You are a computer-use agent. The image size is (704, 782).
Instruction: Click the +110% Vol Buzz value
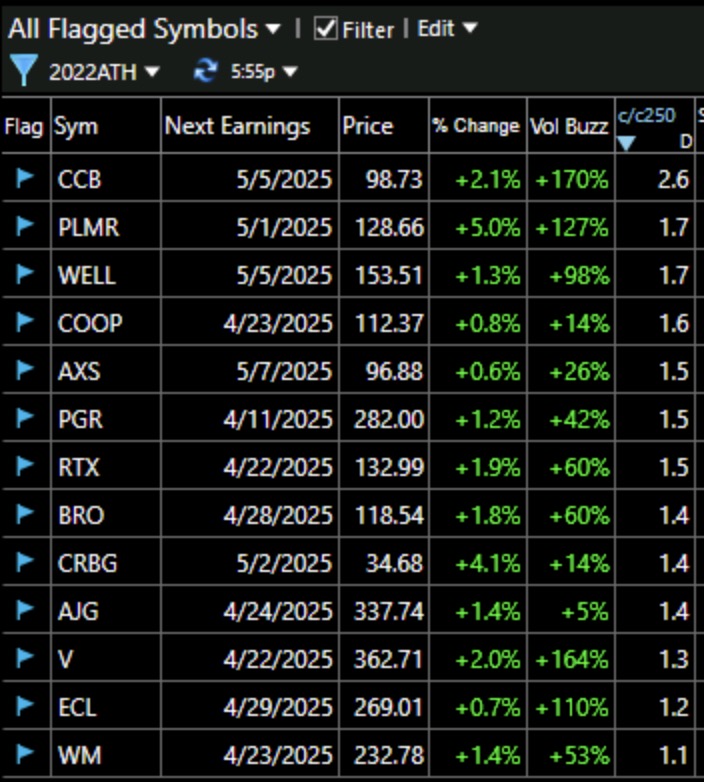[x=572, y=707]
